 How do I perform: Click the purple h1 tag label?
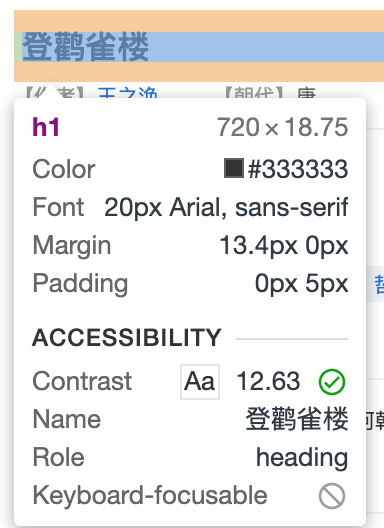pyautogui.click(x=46, y=127)
